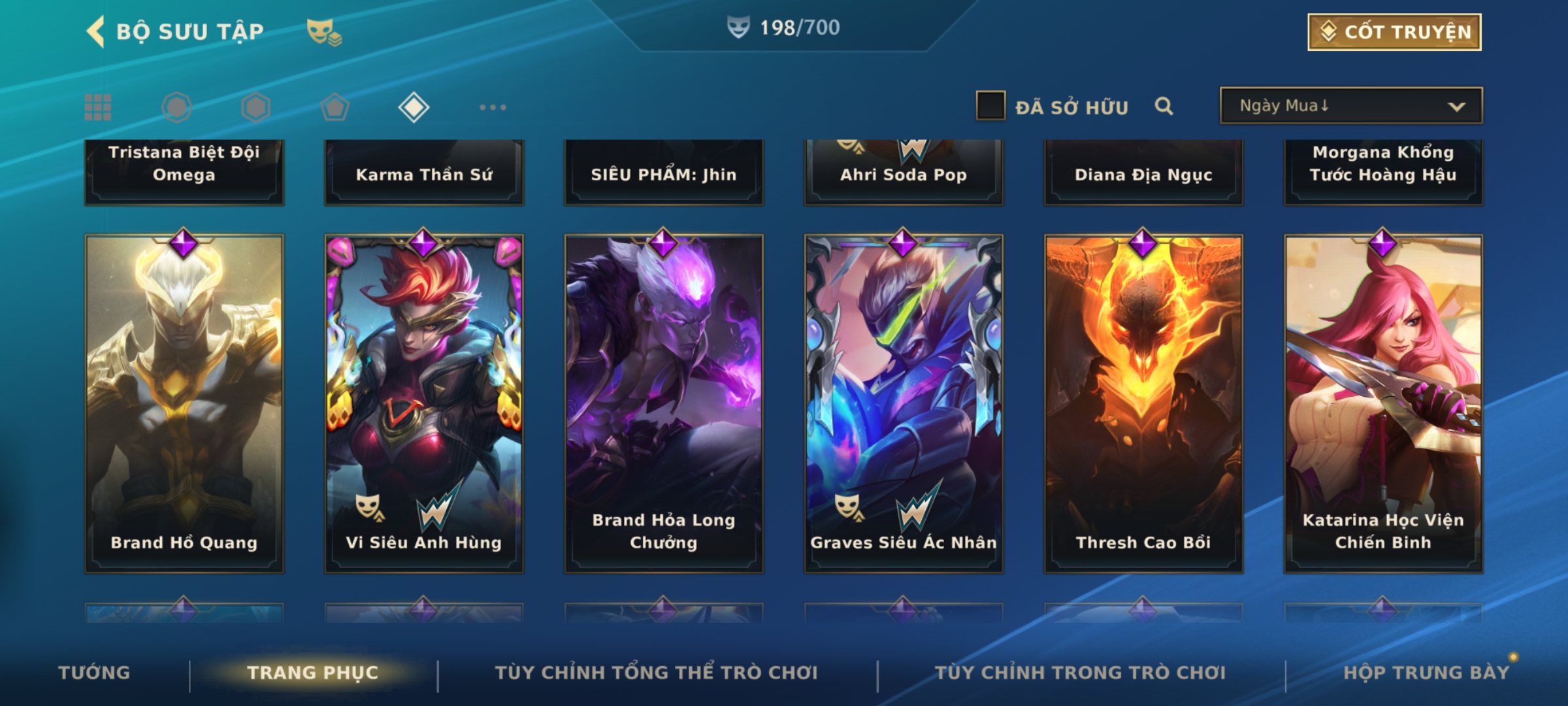Click the 198/700 skin count indicator
The image size is (1568, 706).
click(x=783, y=27)
